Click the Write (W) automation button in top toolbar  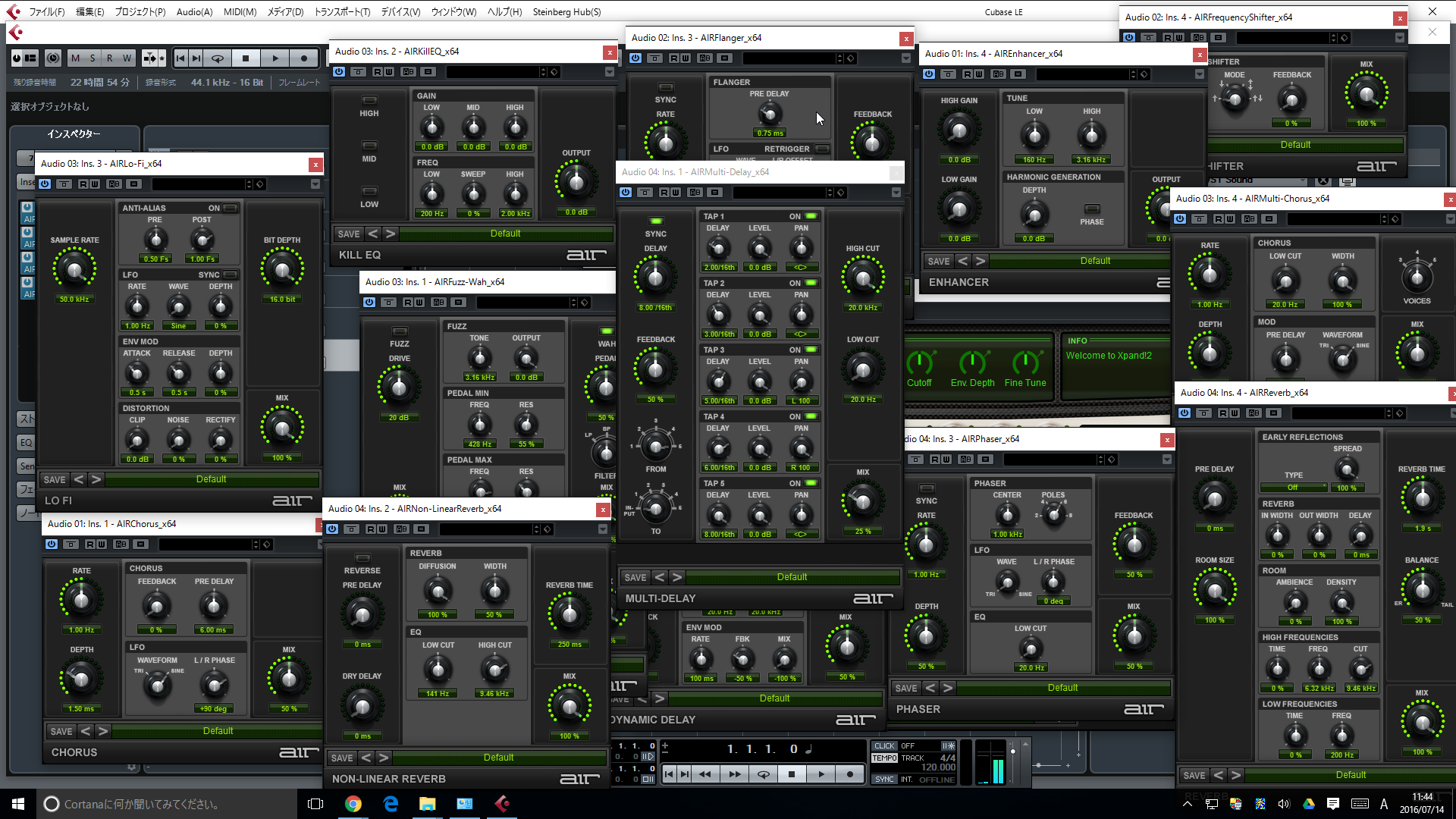pyautogui.click(x=127, y=58)
